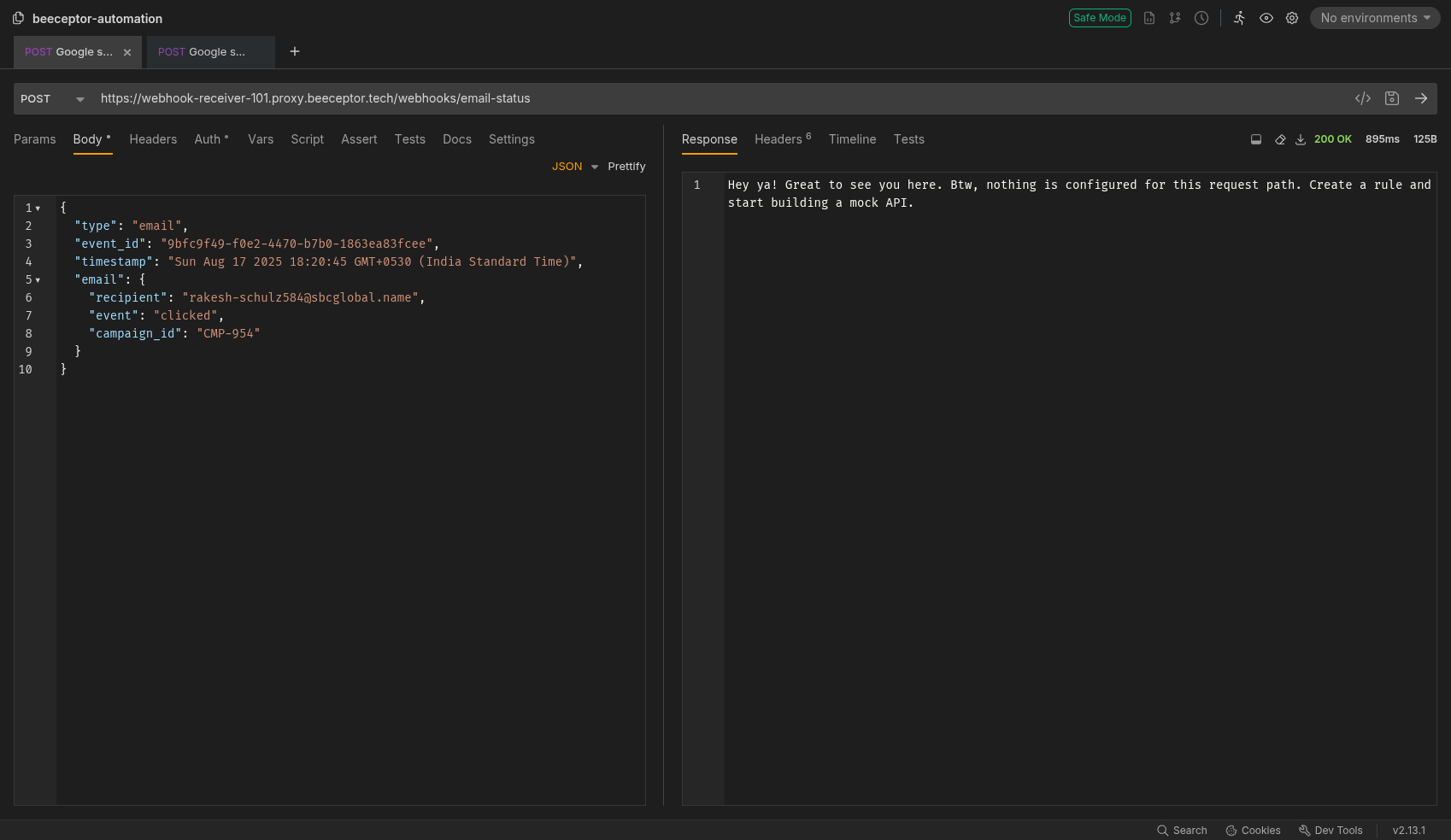Toggle the Safe Mode badge

(x=1100, y=18)
